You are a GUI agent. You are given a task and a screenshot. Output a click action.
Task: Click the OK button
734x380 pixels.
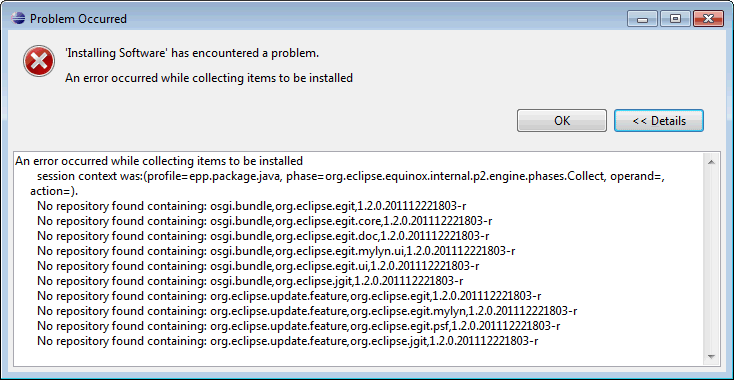[x=562, y=121]
